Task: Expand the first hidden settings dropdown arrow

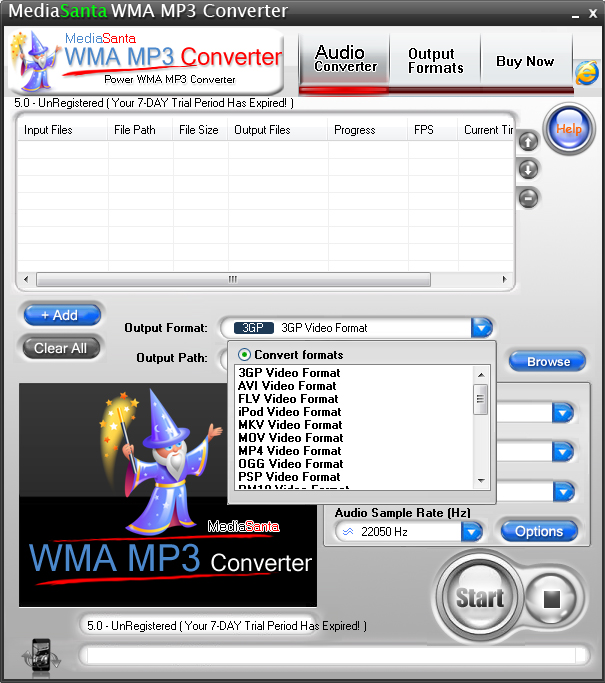Action: (x=563, y=413)
